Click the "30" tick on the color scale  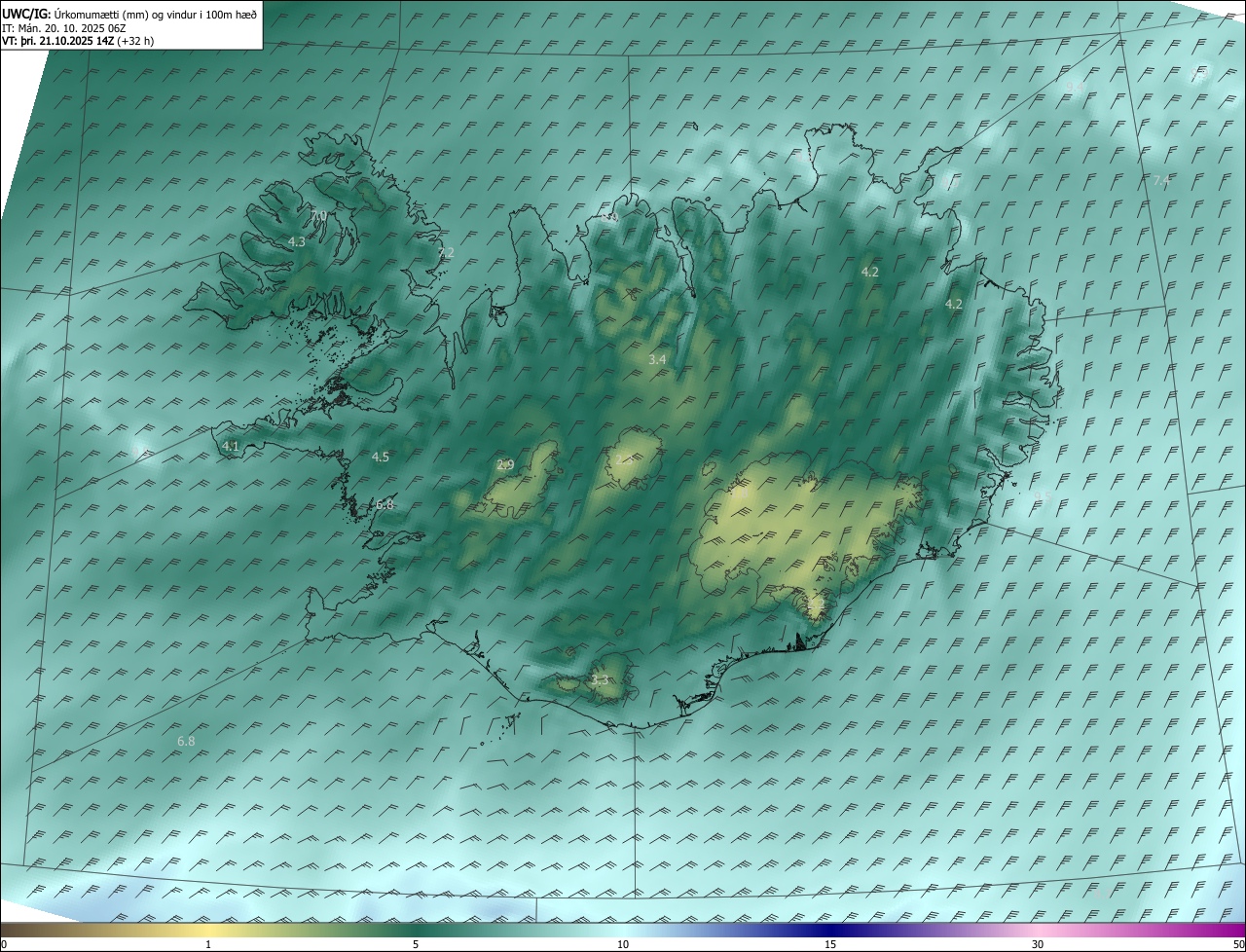pos(1038,944)
